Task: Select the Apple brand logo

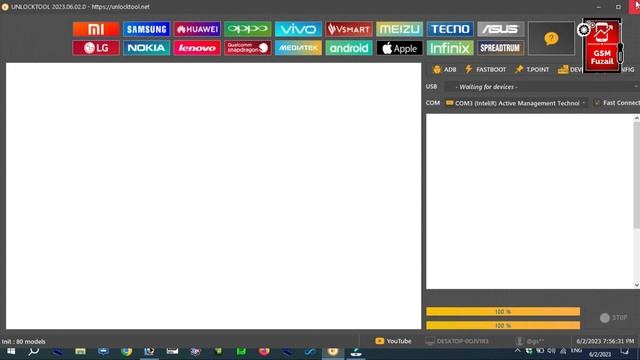Action: (x=400, y=48)
